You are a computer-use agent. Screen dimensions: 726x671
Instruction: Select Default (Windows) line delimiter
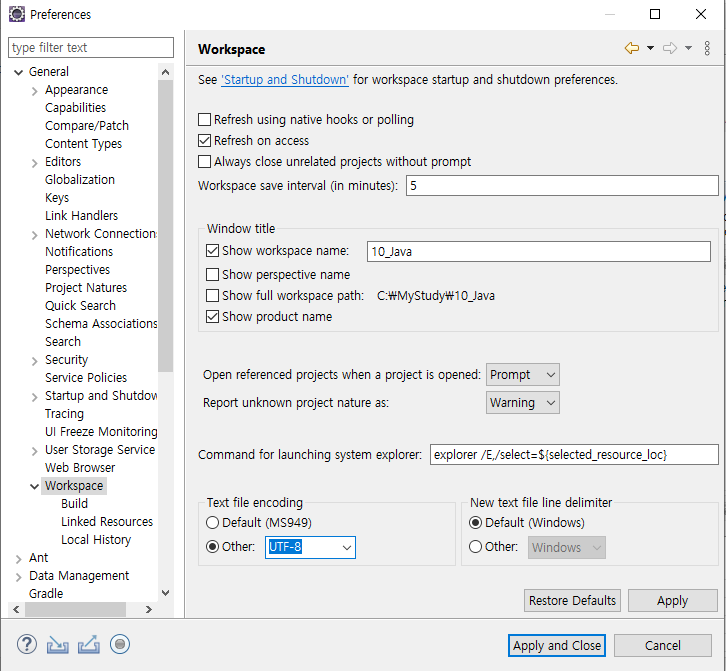point(475,522)
